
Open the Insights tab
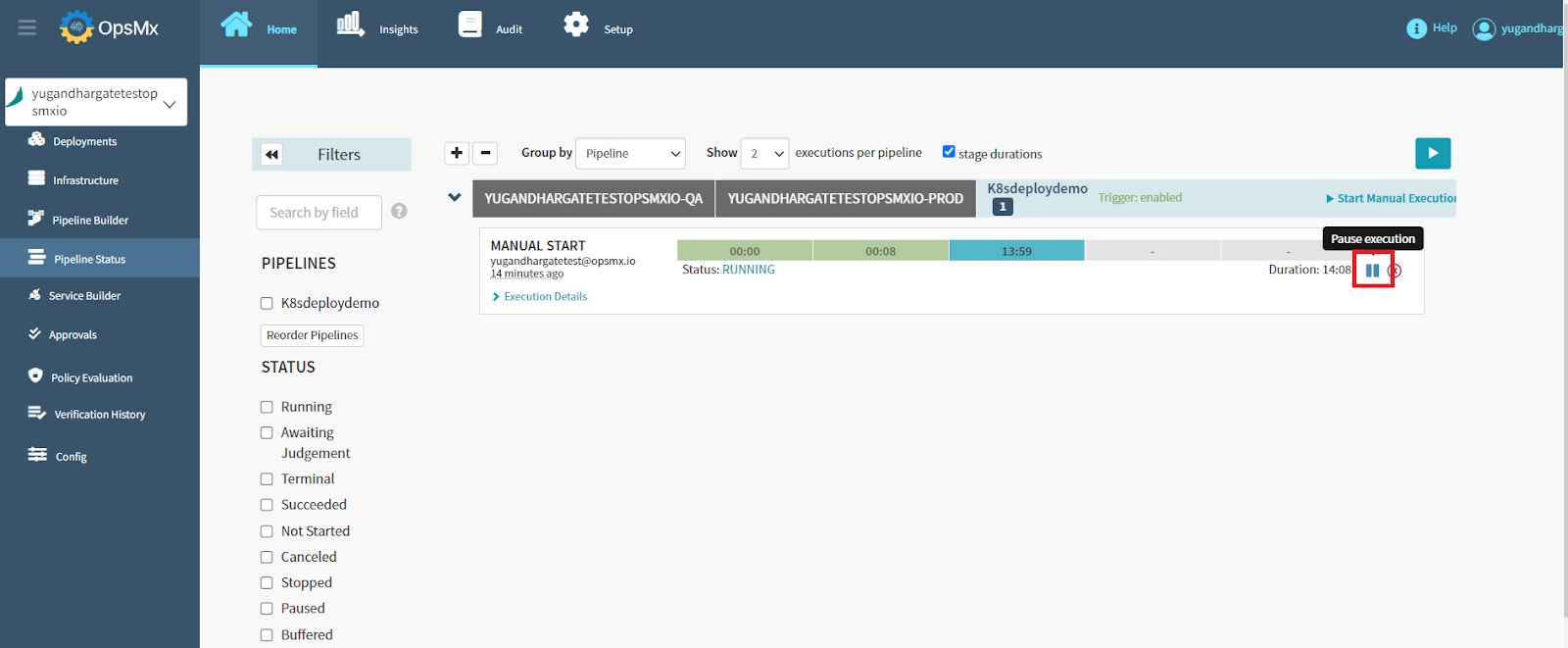pyautogui.click(x=377, y=26)
